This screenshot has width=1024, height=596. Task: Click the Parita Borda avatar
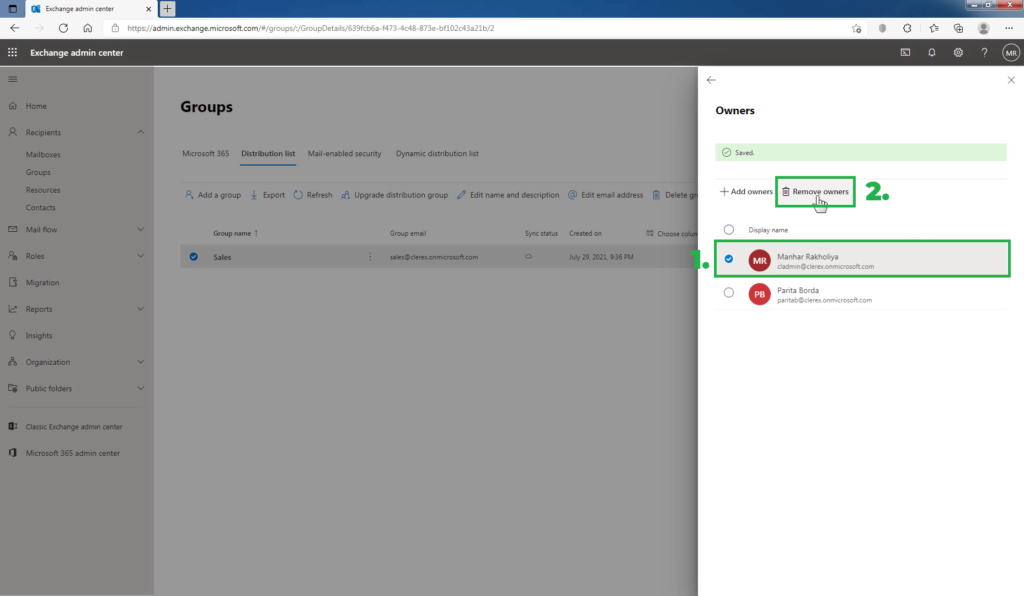coord(760,294)
